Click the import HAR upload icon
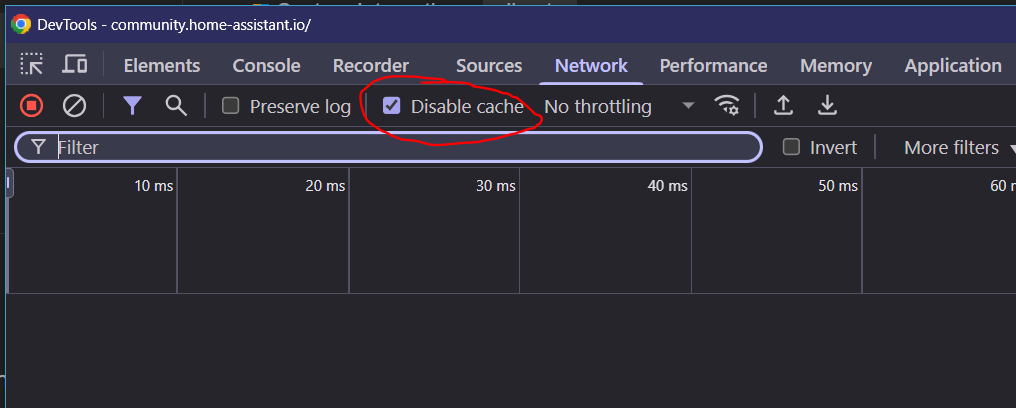 784,106
